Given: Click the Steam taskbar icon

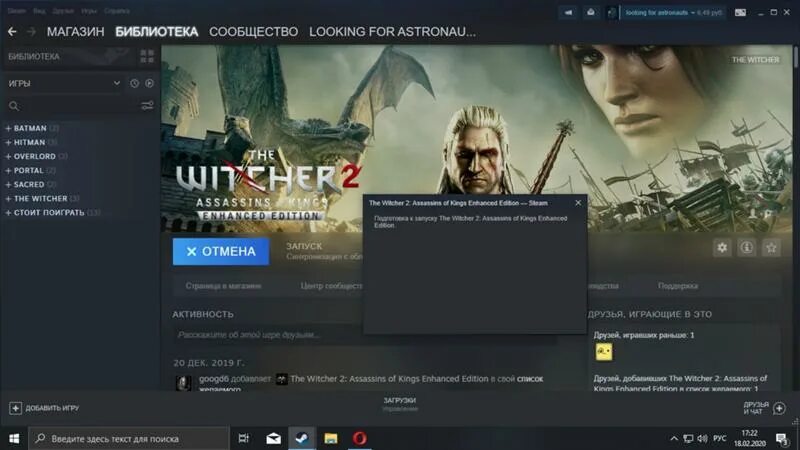Looking at the screenshot, I should 302,438.
